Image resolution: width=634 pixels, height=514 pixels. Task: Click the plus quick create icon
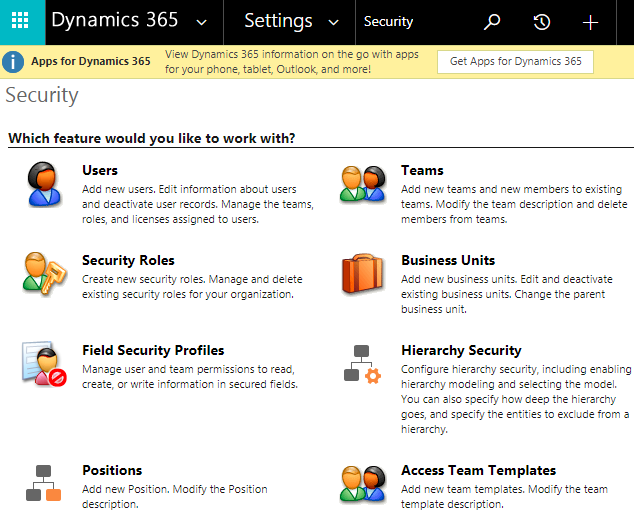(x=590, y=22)
